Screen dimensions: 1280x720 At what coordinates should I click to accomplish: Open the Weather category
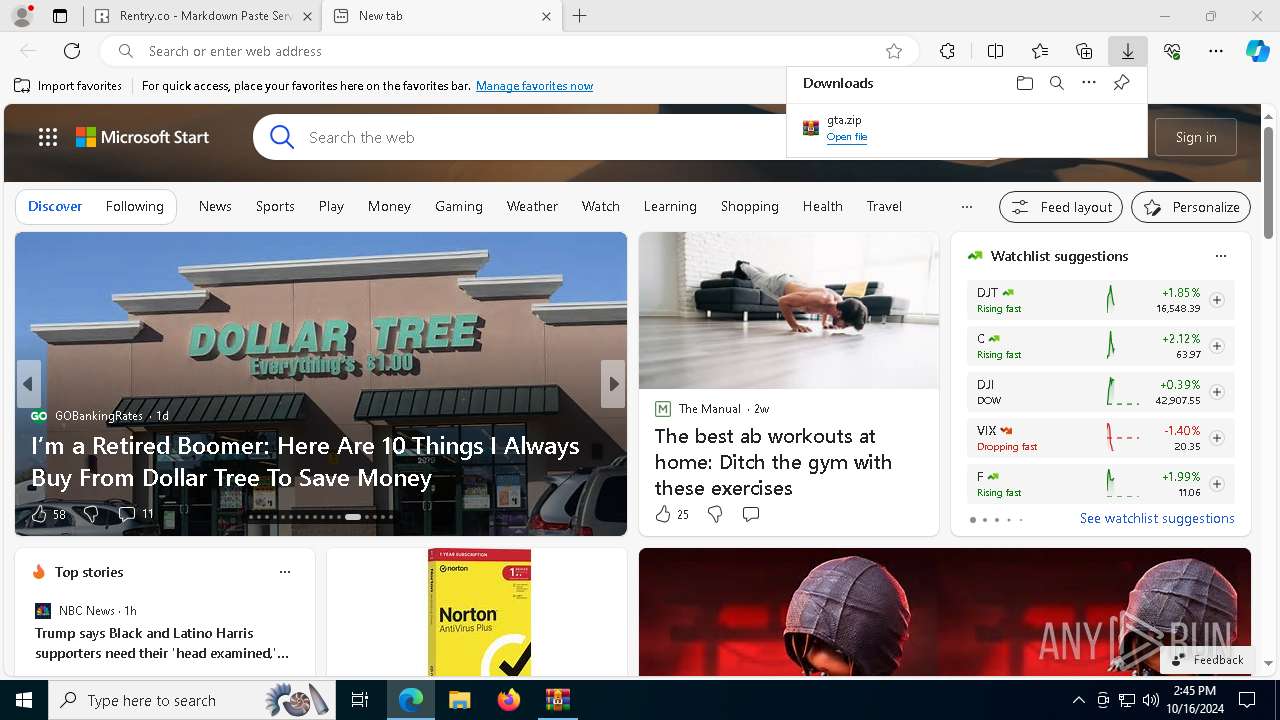(532, 206)
